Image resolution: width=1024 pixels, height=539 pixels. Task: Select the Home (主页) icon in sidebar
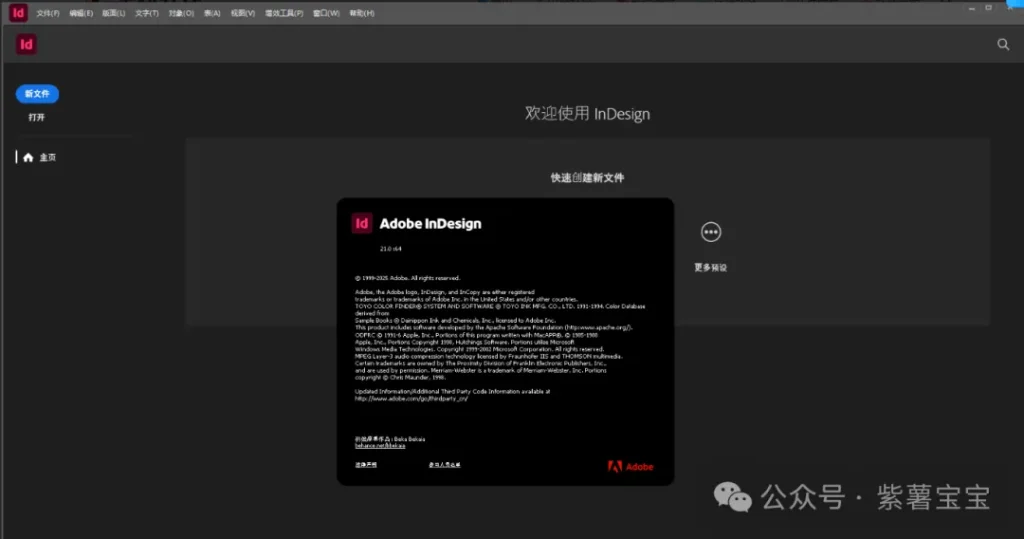(28, 157)
